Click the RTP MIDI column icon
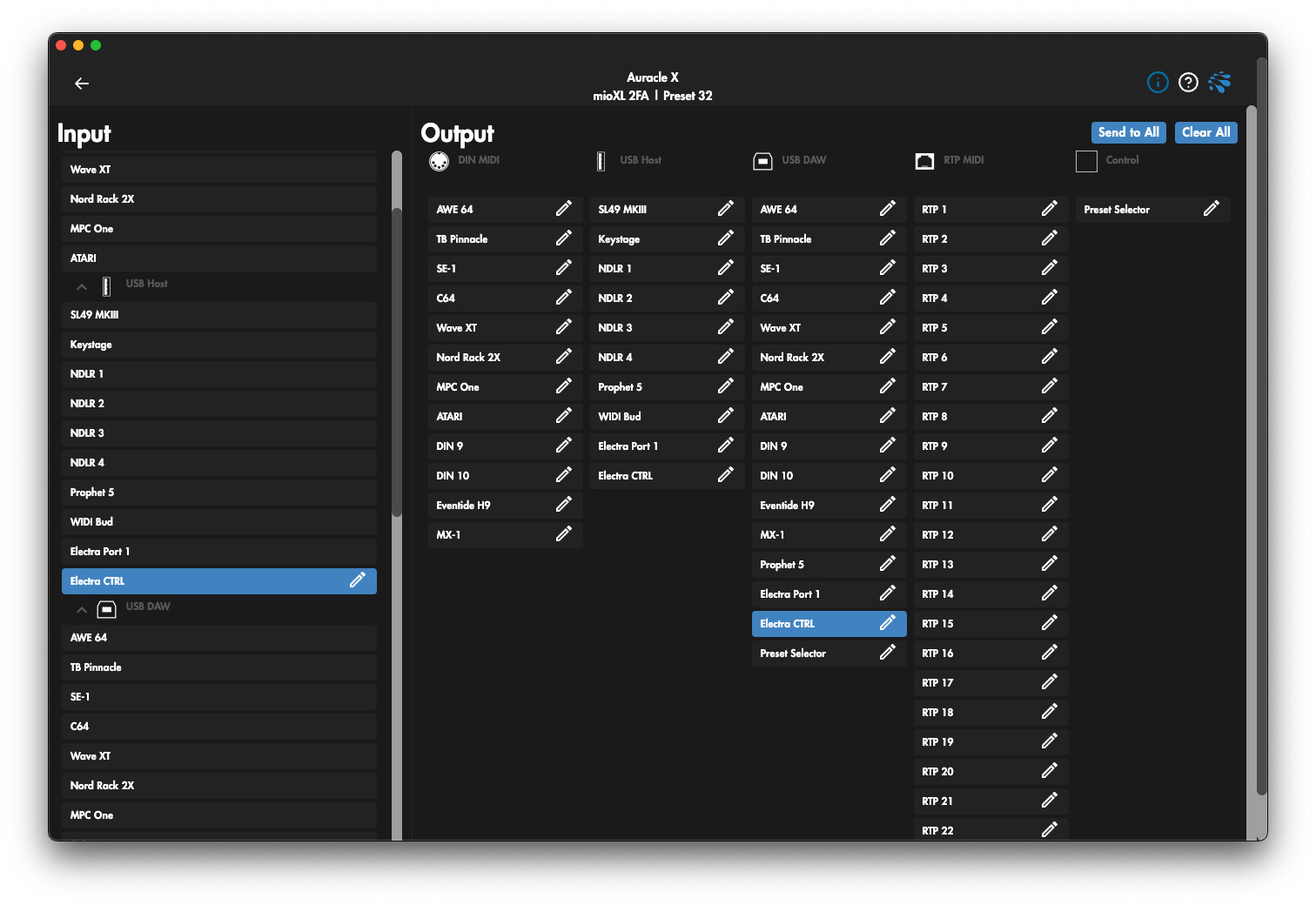The height and width of the screenshot is (905, 1316). tap(924, 161)
